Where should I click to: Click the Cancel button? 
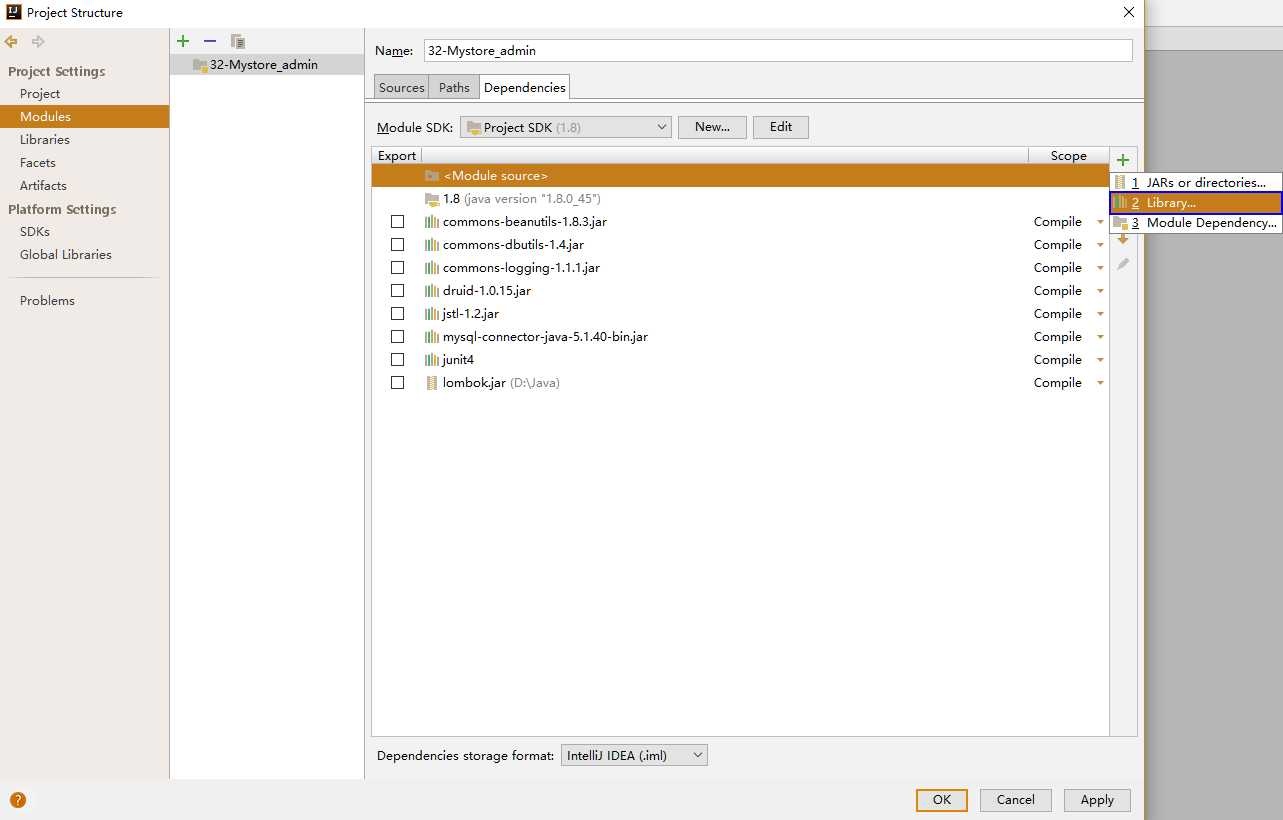(x=1016, y=800)
